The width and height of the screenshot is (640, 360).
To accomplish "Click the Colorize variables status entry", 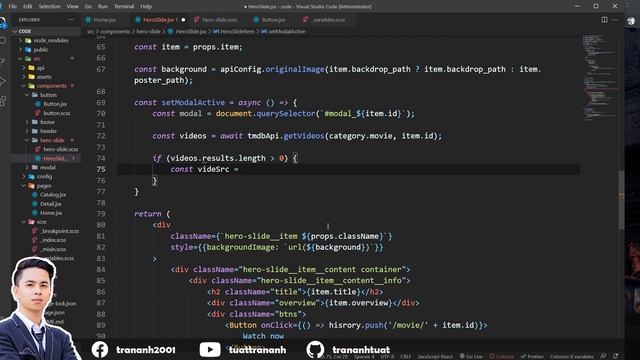I will (x=571, y=356).
